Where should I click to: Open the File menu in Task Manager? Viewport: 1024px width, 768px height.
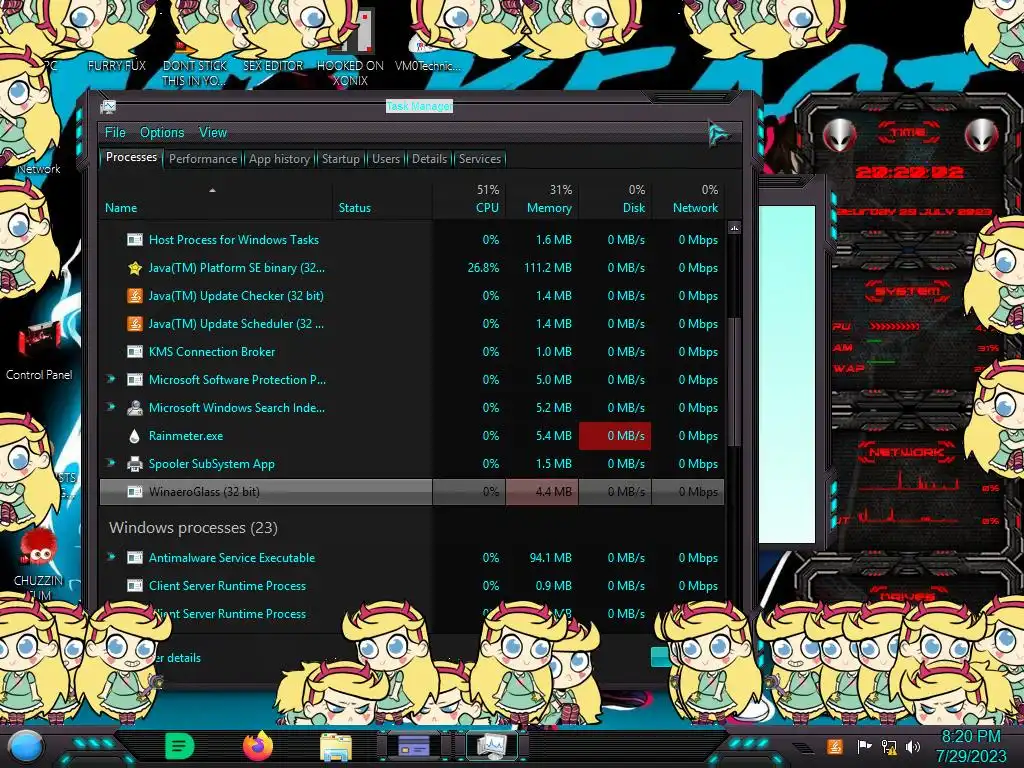pos(115,133)
